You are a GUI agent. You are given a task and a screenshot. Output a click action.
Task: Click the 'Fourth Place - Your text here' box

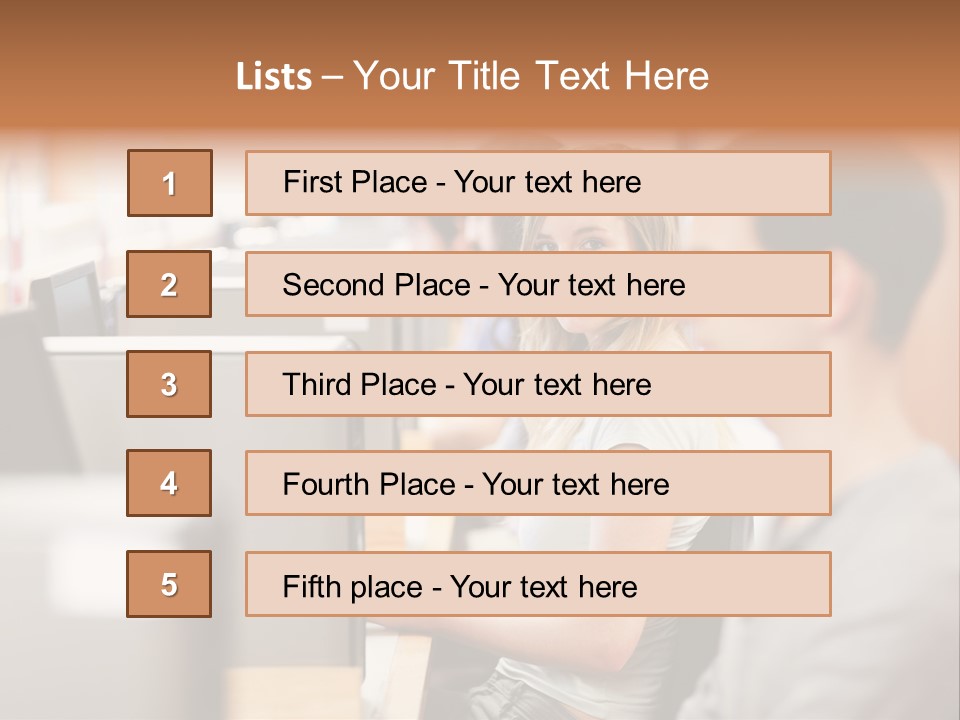538,483
